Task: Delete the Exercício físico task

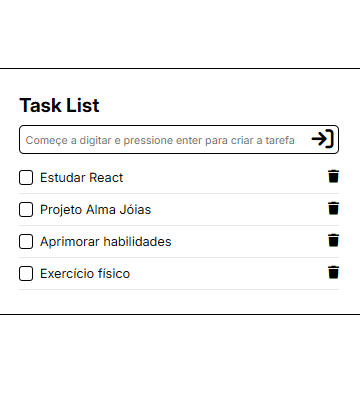Action: [x=333, y=272]
